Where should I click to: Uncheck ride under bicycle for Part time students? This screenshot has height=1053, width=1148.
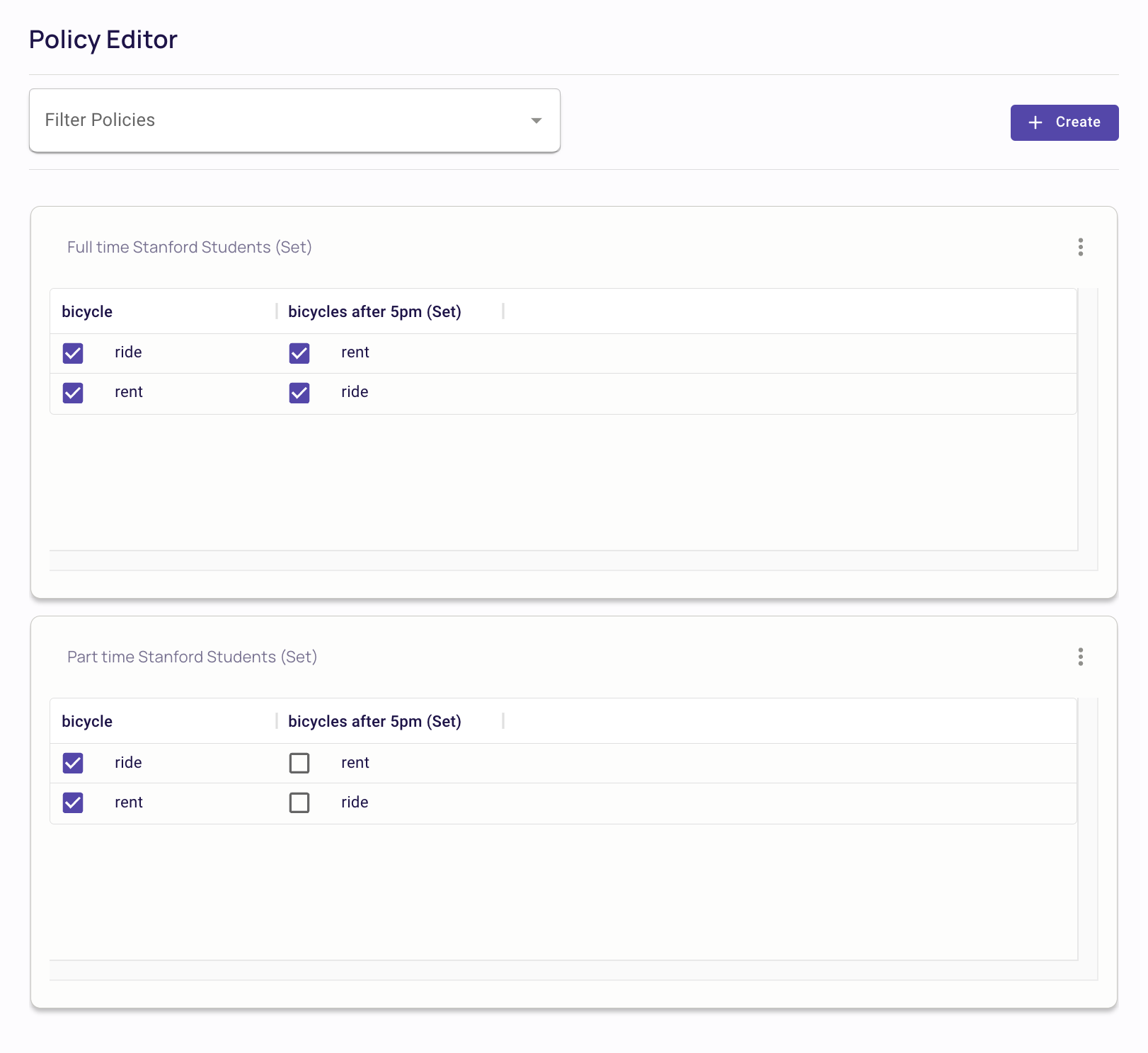tap(73, 763)
